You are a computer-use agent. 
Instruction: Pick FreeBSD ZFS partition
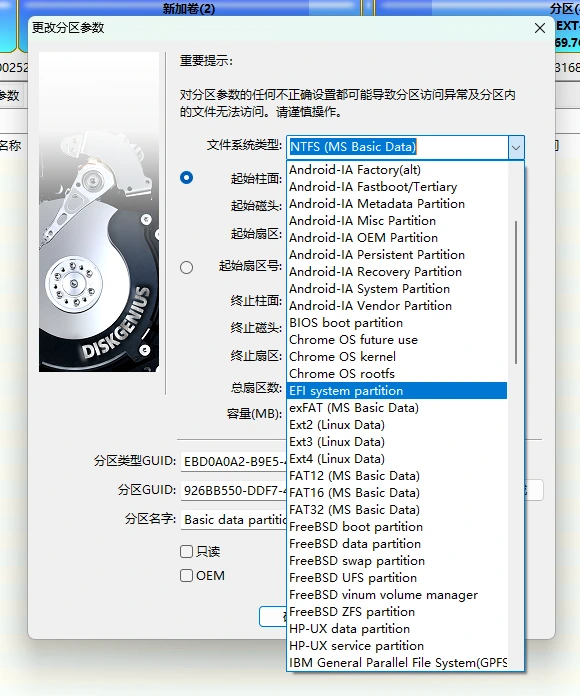pos(397,612)
